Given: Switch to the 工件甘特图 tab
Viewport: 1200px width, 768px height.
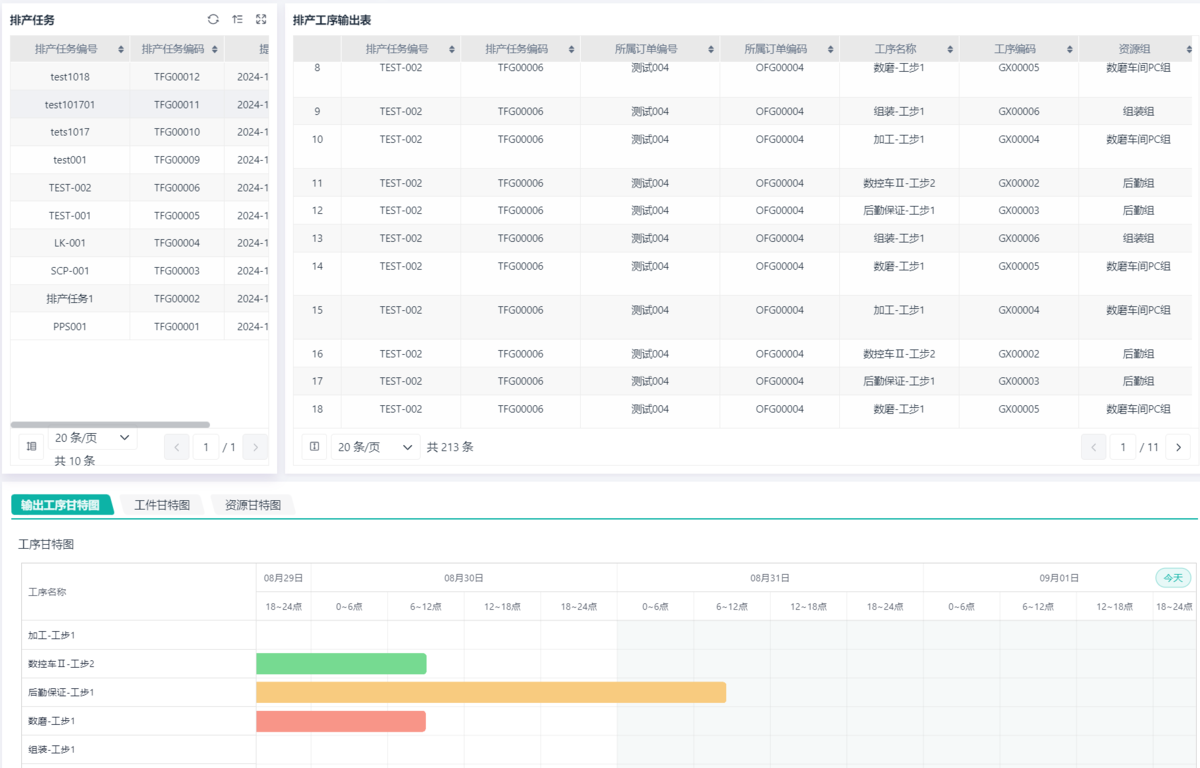Looking at the screenshot, I should click(162, 505).
